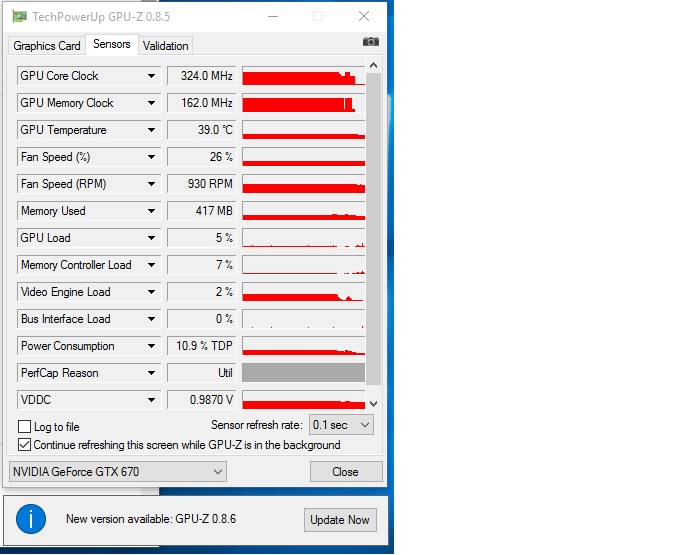
Task: Click the Util PerfCap value
Action: coord(202,373)
